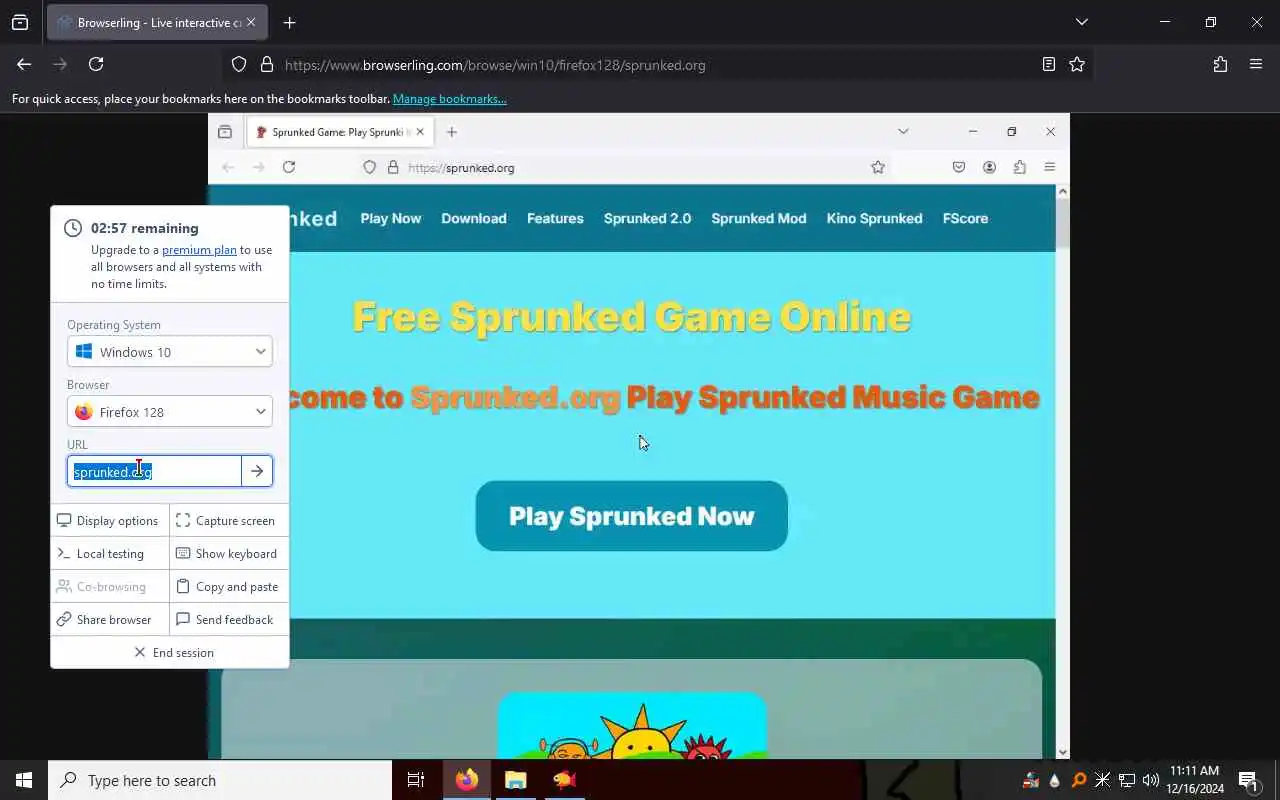
Task: Open File Explorer from the taskbar
Action: 515,780
